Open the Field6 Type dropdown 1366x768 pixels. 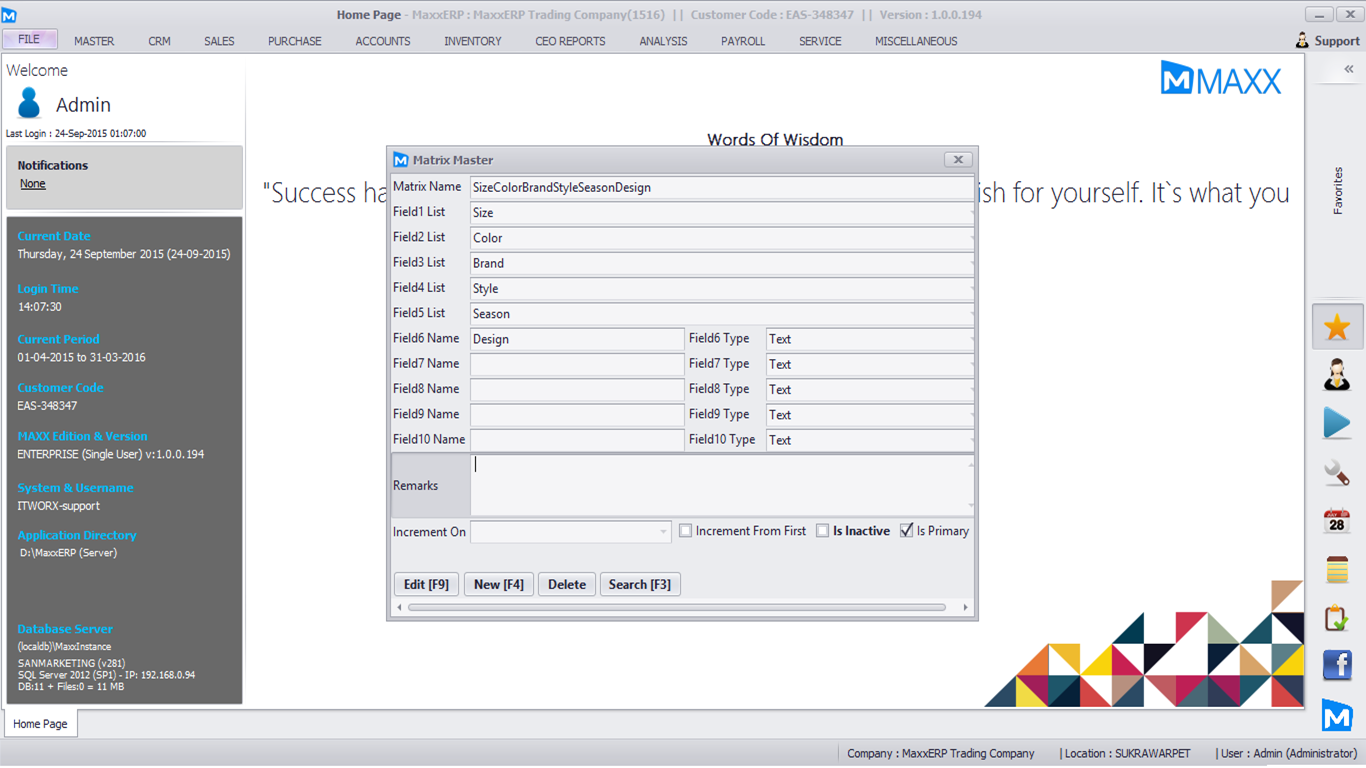coord(870,339)
